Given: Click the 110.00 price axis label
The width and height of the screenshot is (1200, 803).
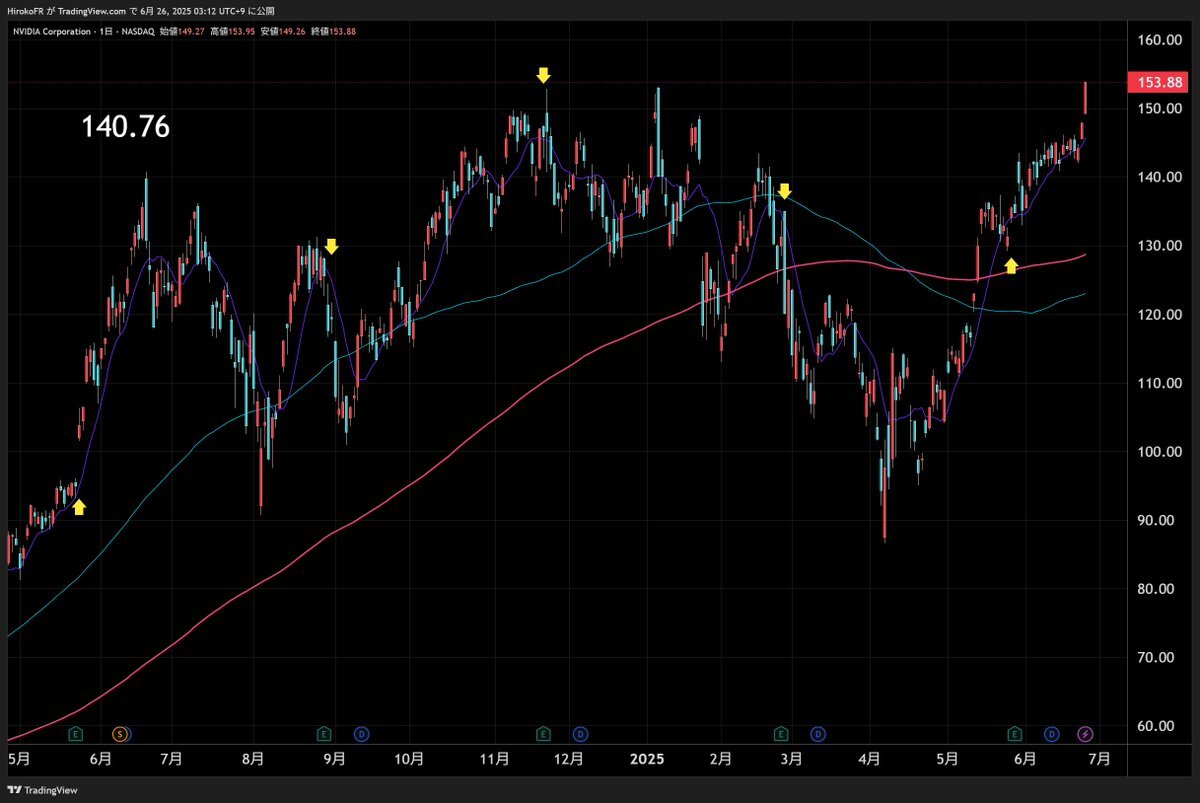Looking at the screenshot, I should tap(1159, 383).
